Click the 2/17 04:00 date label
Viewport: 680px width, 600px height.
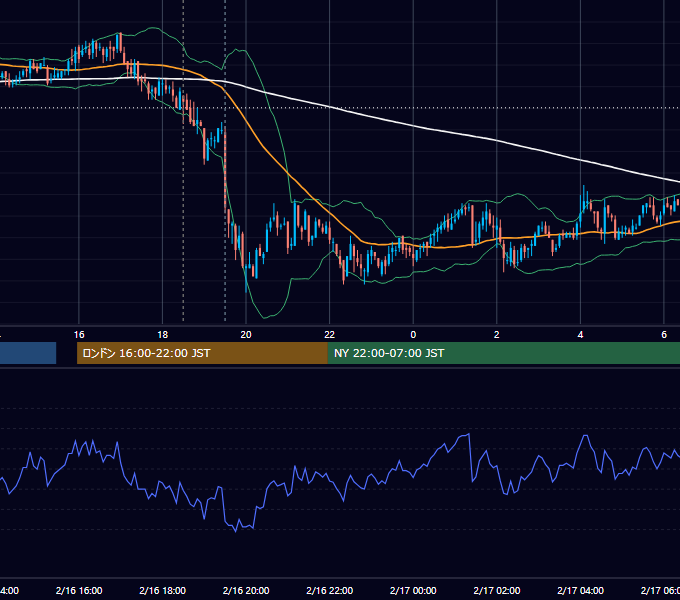pos(580,590)
